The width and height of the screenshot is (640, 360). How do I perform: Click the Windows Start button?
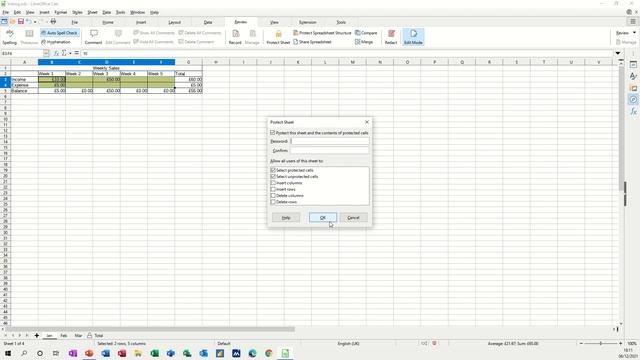point(8,353)
